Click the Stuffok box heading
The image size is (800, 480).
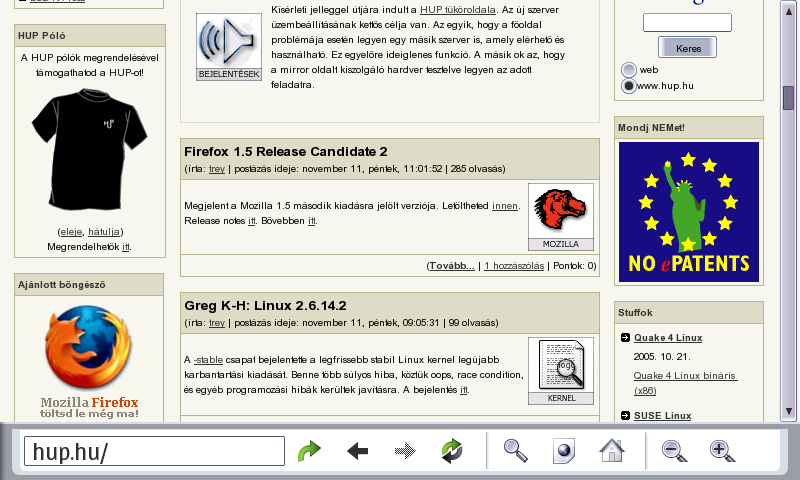click(635, 313)
